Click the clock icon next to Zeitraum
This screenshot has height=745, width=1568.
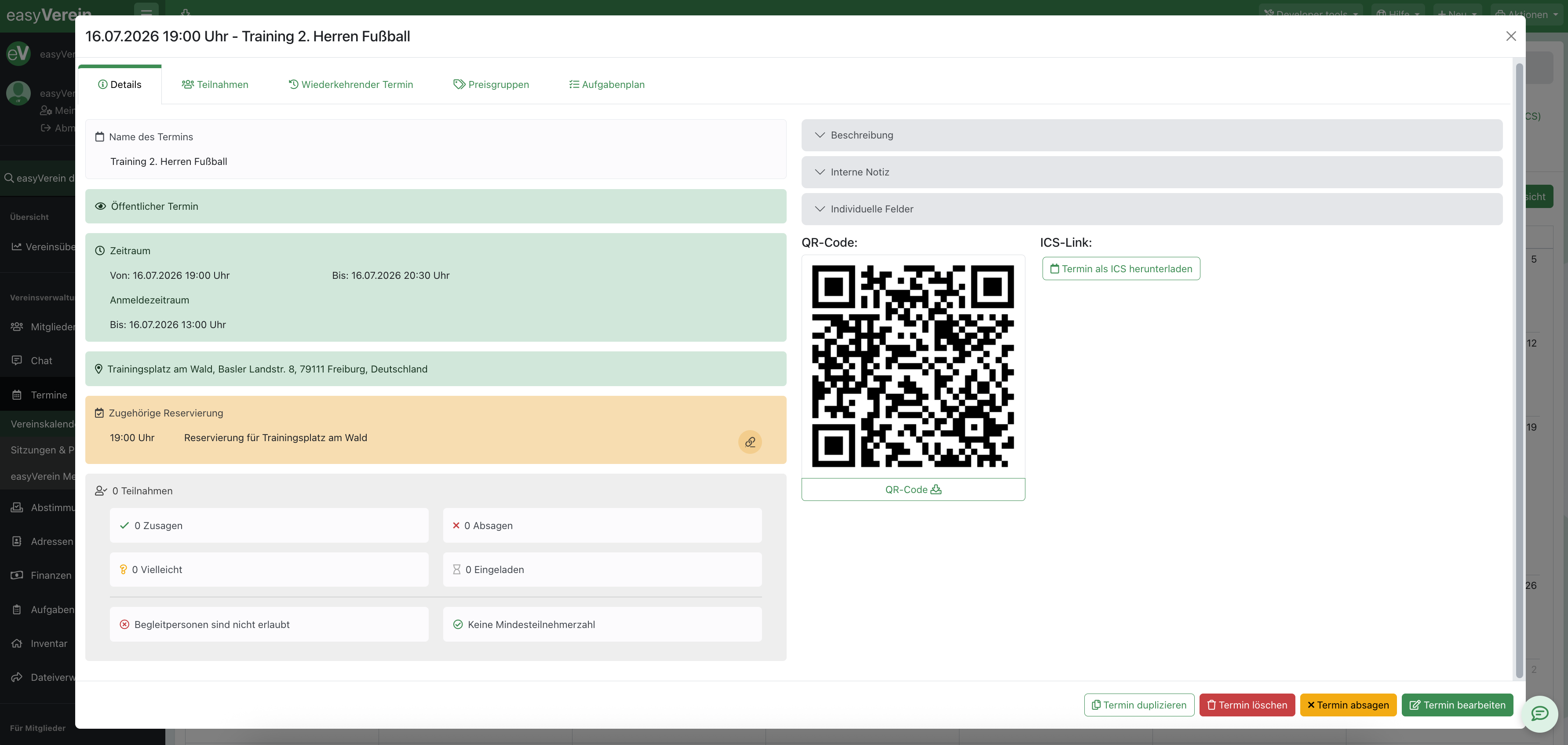coord(100,251)
